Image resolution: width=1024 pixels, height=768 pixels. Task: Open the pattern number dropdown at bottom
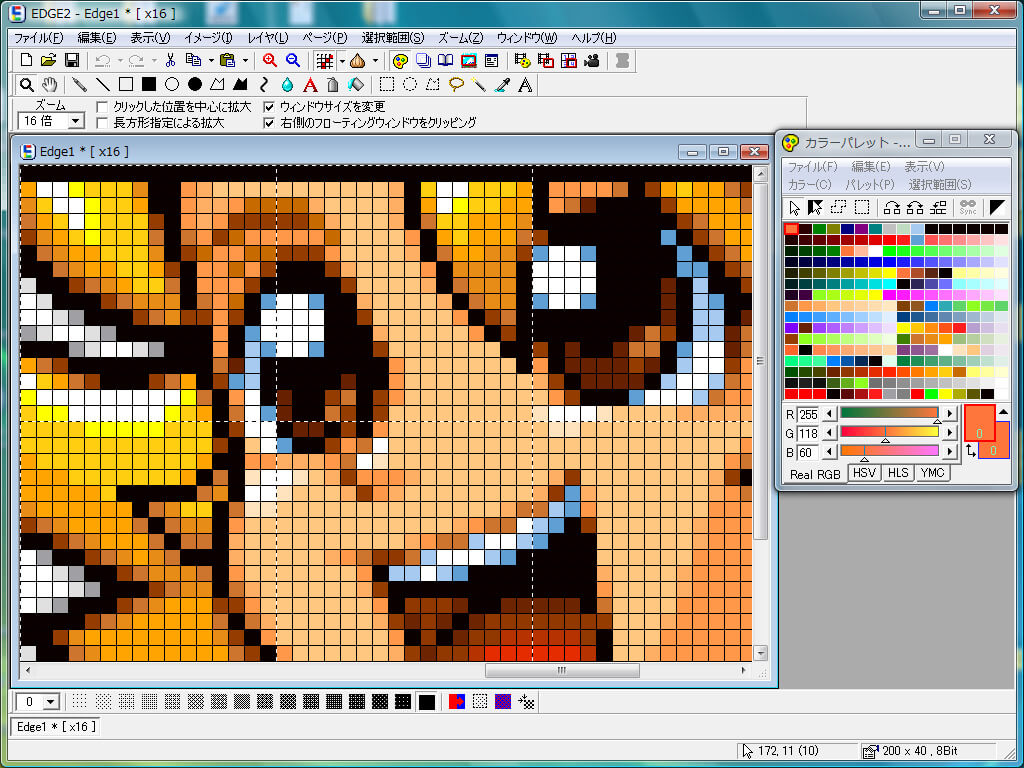[50, 702]
